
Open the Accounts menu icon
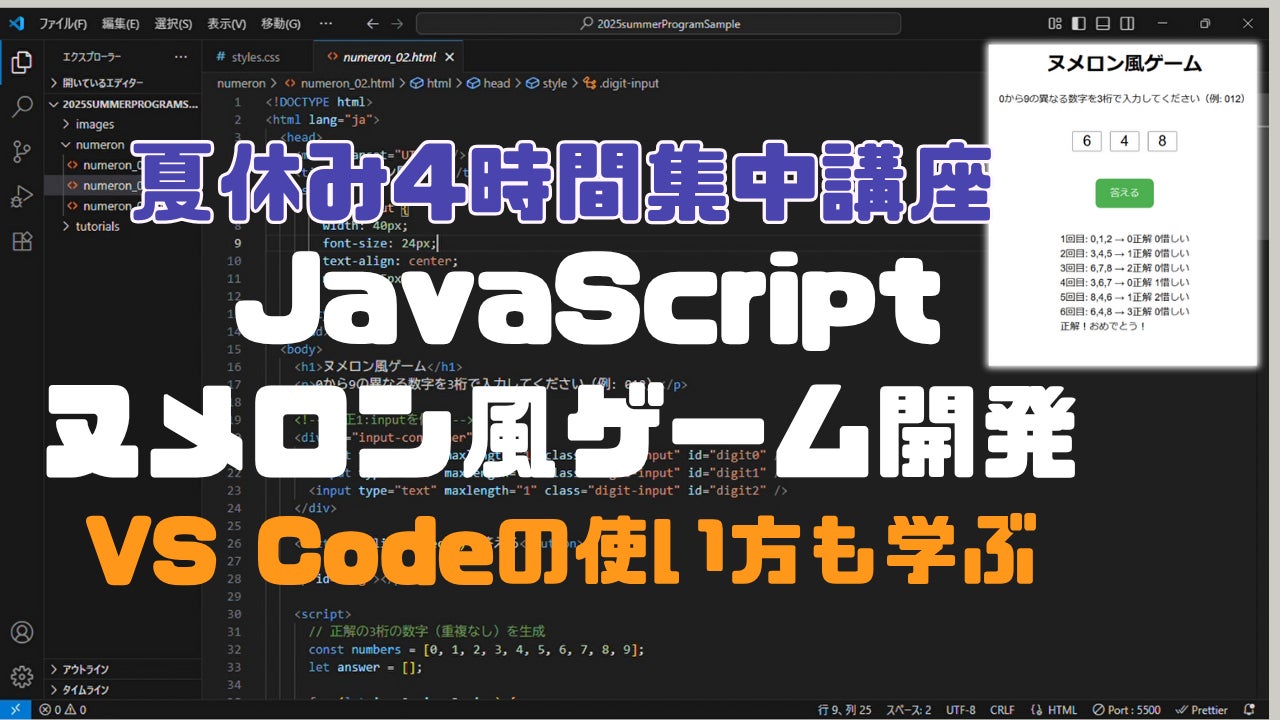coord(21,633)
